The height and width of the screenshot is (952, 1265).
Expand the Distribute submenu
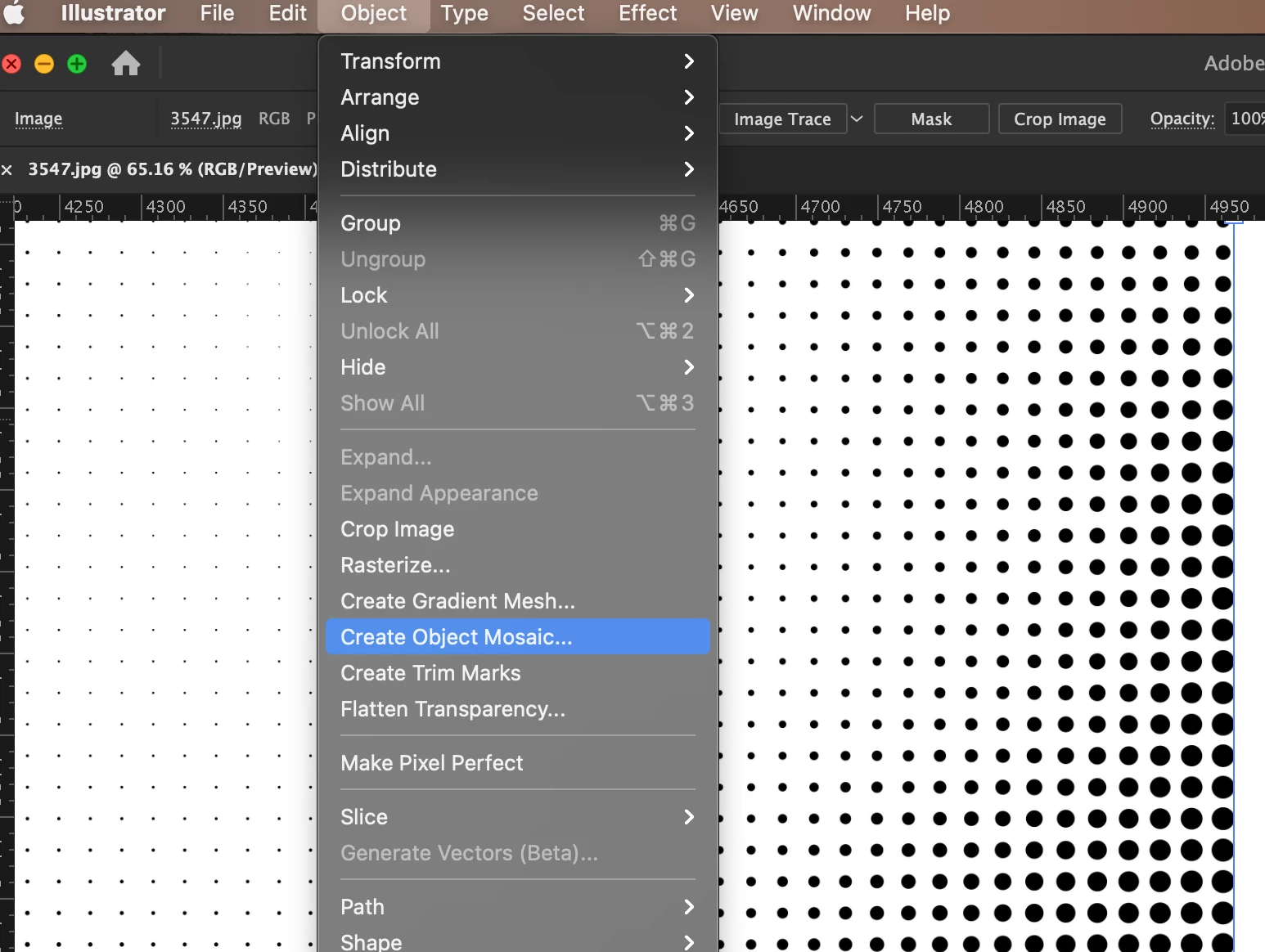pyautogui.click(x=518, y=169)
